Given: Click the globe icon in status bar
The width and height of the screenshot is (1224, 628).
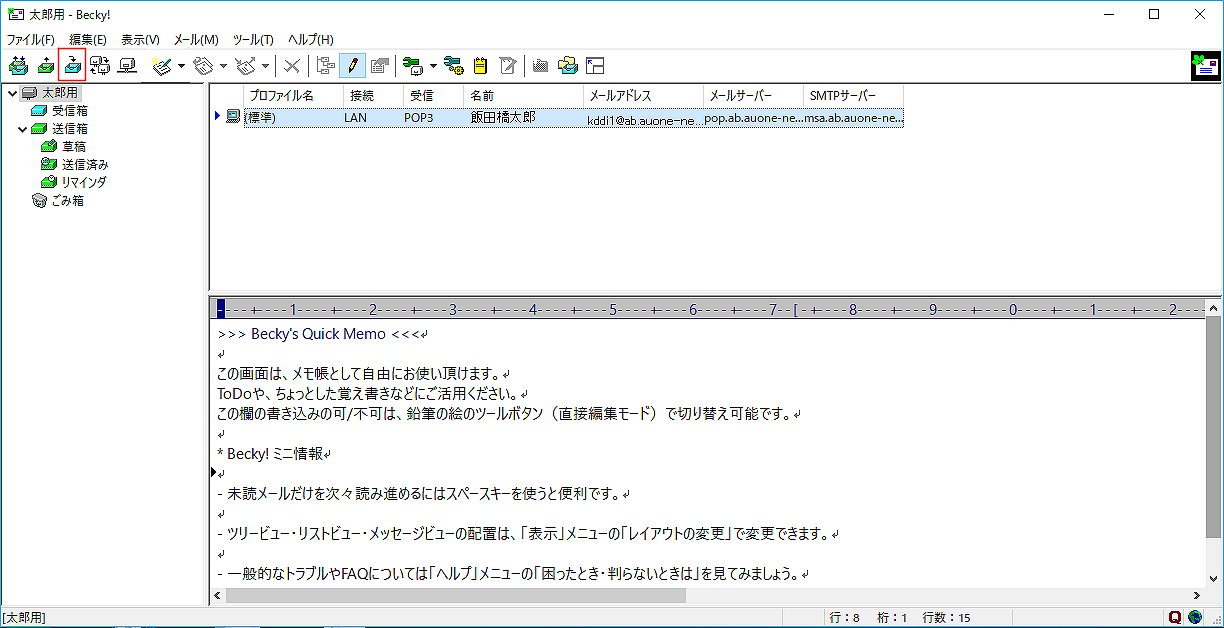Looking at the screenshot, I should [x=1195, y=618].
